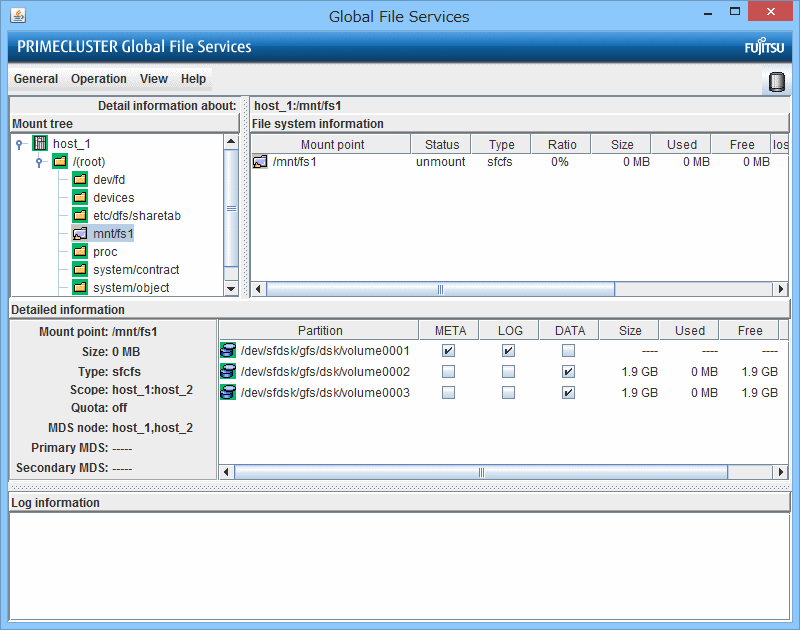Screen dimensions: 800x630
Task: Toggle DATA checkbox for volume0001
Action: point(568,350)
